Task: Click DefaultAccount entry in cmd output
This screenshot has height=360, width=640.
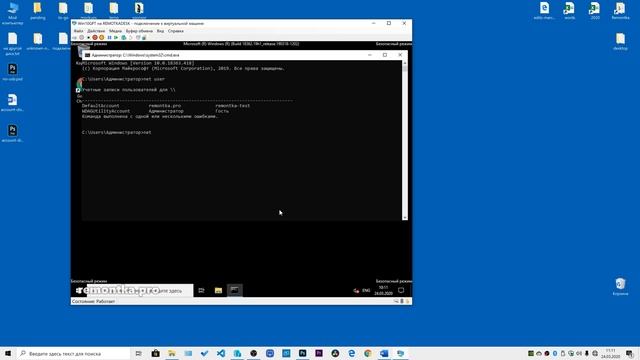Action: [x=100, y=106]
